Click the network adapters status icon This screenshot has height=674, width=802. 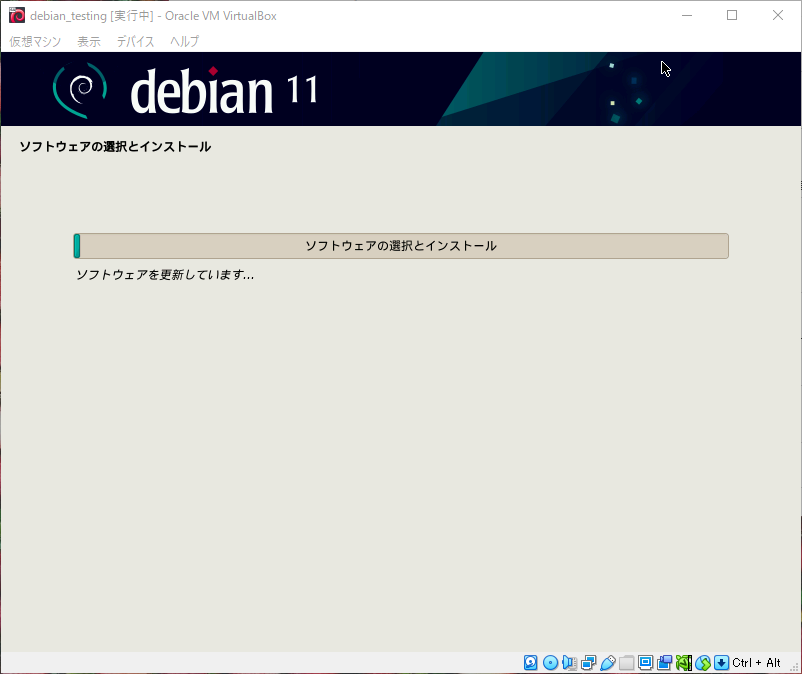point(589,663)
